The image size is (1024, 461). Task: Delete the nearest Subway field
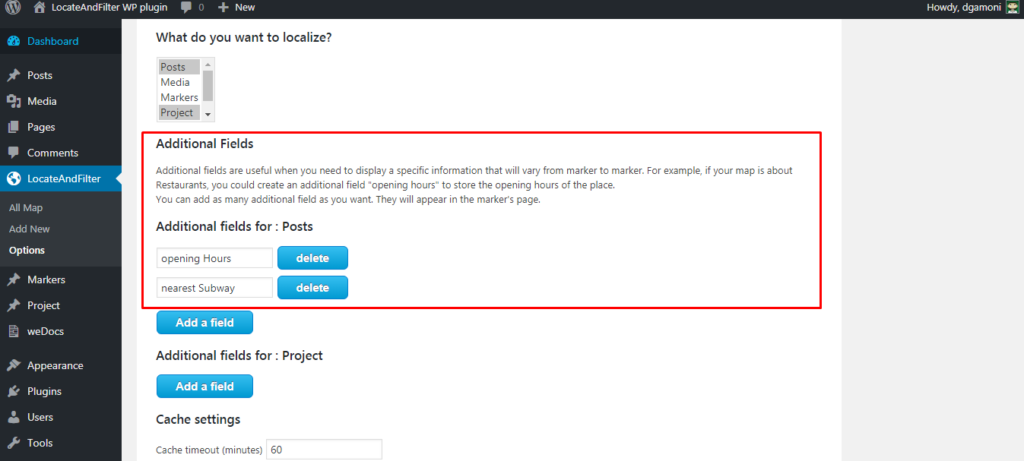(312, 288)
